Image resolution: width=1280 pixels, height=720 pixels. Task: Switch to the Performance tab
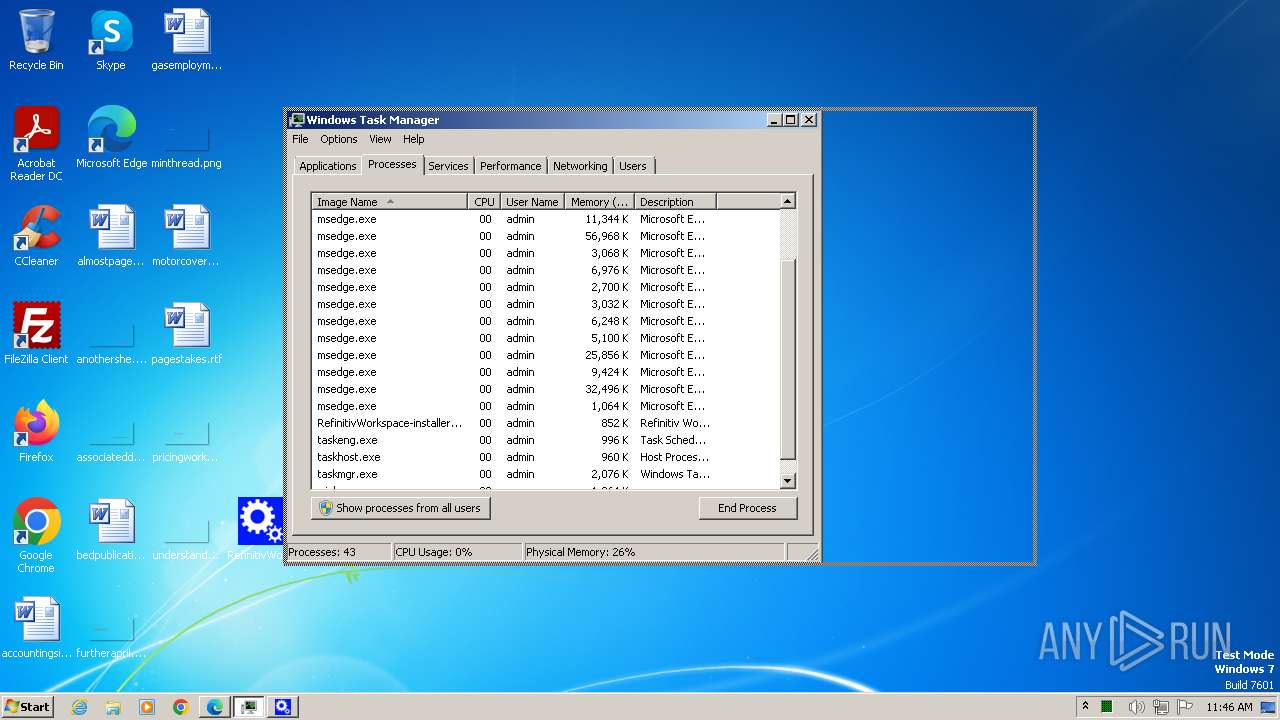point(510,166)
